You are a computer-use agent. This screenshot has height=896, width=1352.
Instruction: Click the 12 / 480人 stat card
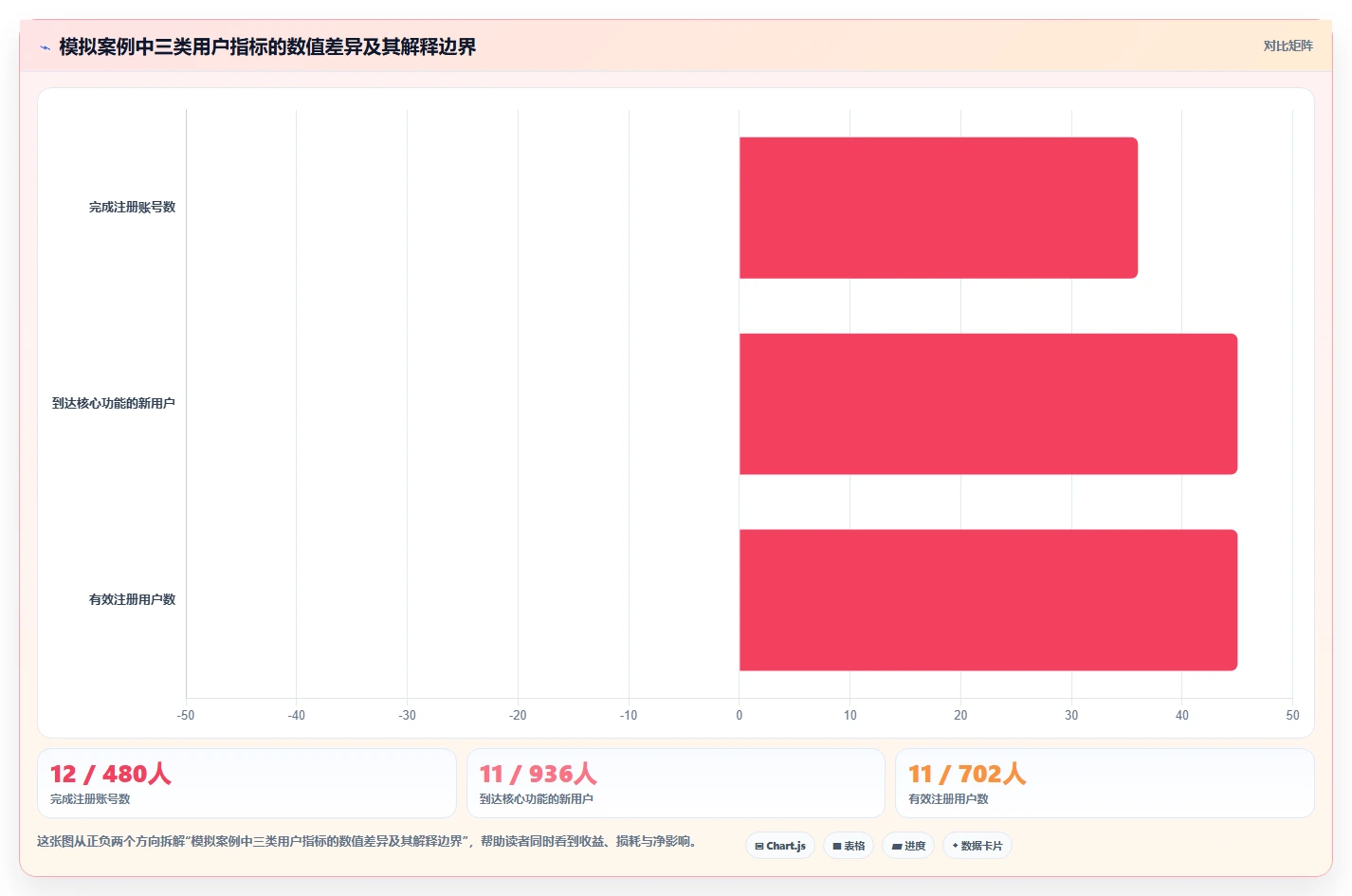pos(247,783)
